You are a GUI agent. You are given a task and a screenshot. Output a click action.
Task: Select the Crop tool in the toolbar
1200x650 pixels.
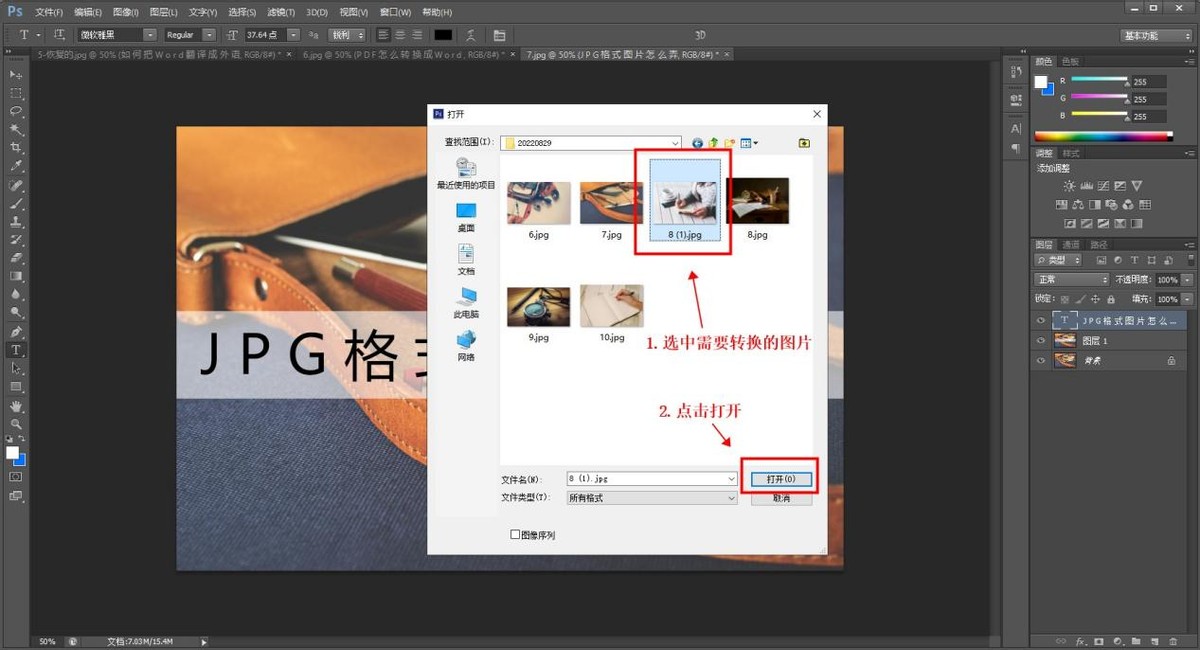pos(14,147)
